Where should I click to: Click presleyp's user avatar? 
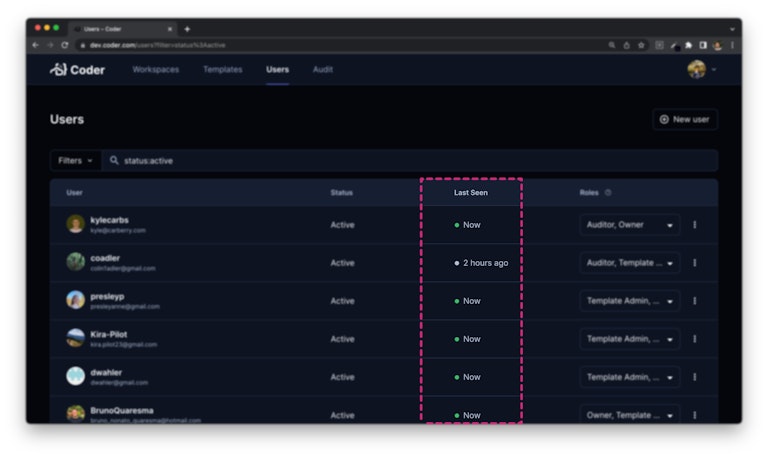75,300
